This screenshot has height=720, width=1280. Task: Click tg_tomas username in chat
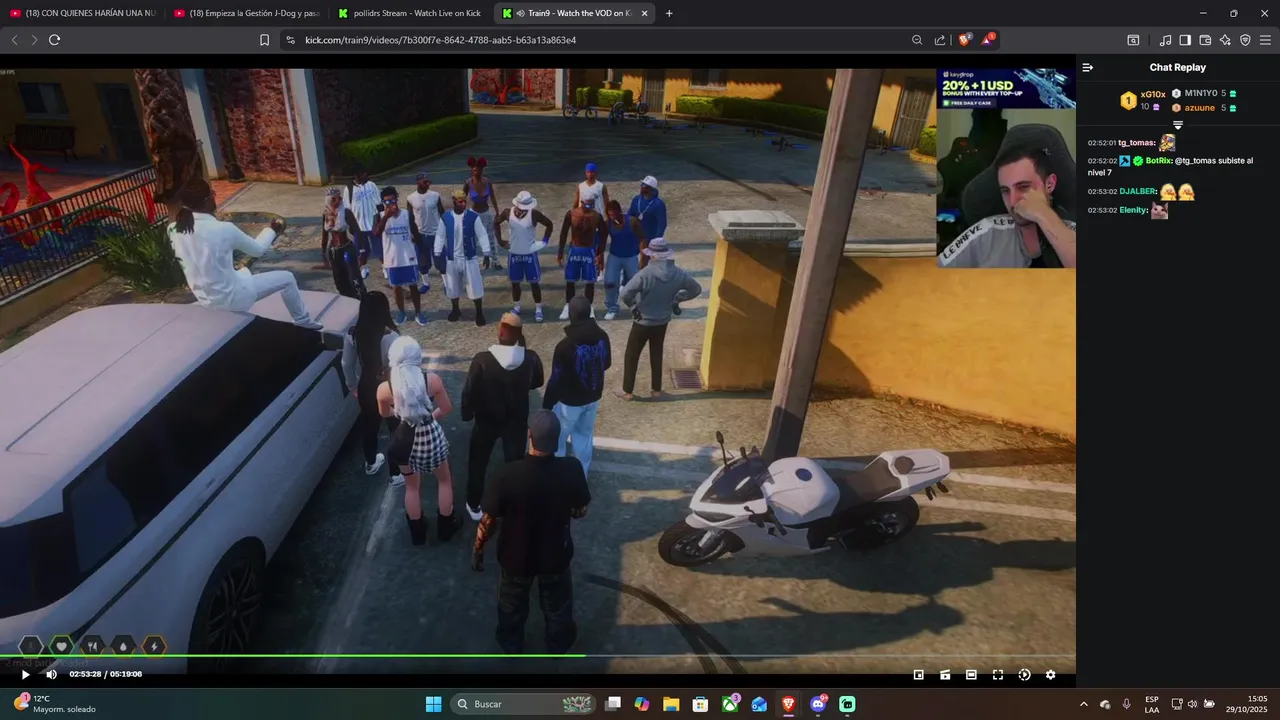1136,143
